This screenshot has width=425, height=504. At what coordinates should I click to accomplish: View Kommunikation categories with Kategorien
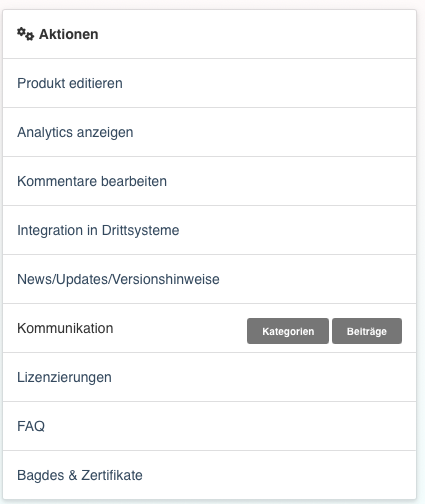pyautogui.click(x=288, y=331)
